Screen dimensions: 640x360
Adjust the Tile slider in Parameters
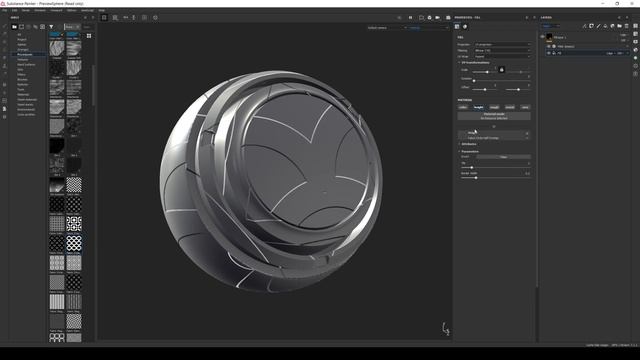[x=496, y=167]
